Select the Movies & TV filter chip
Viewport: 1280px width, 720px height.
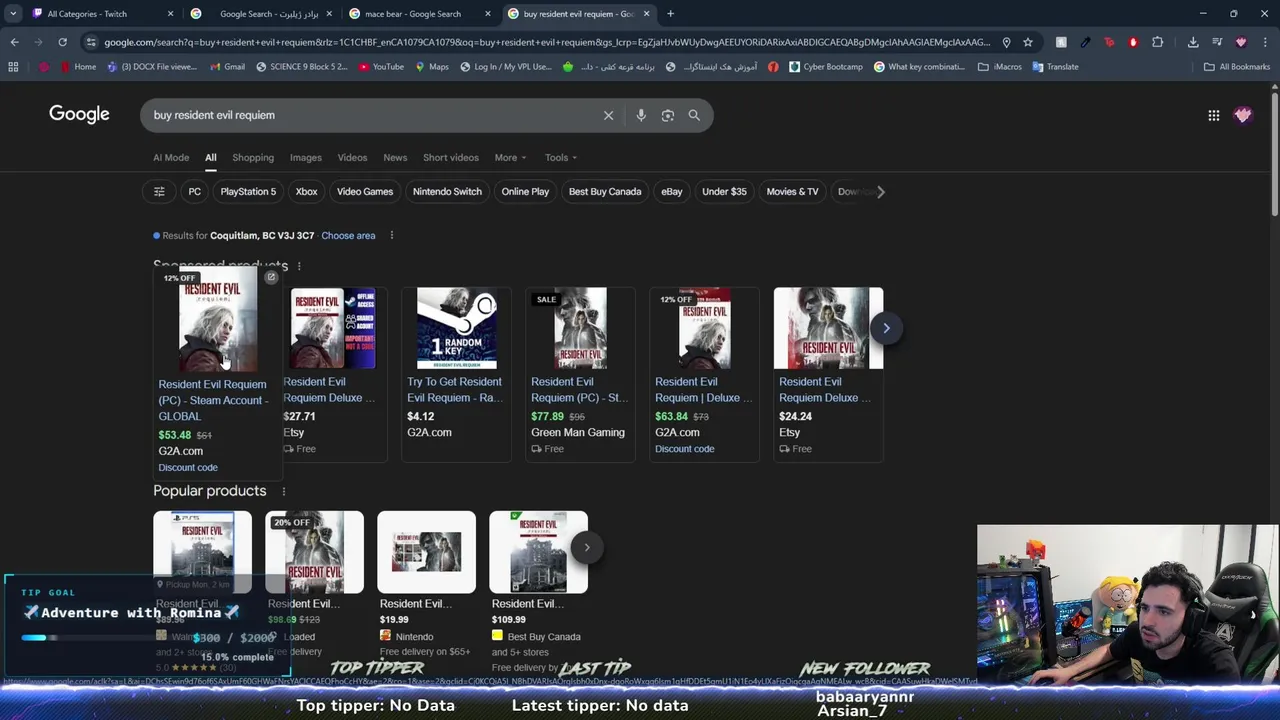[x=792, y=191]
